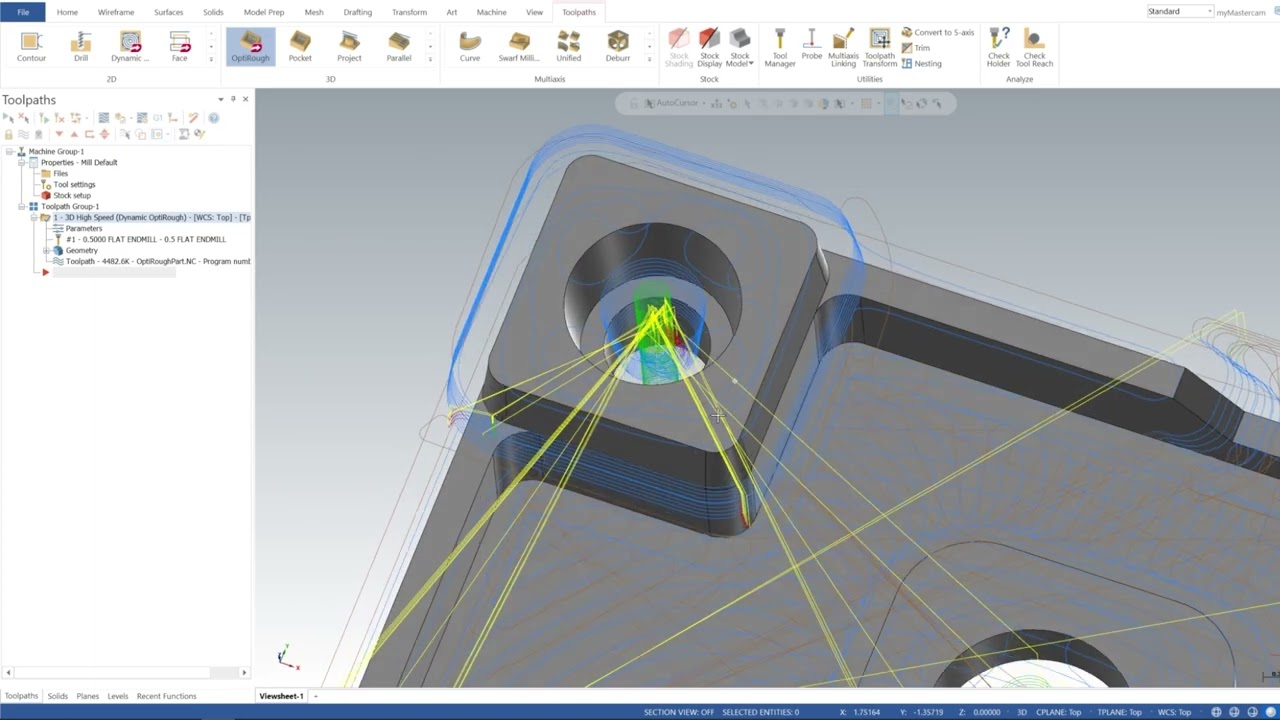The image size is (1280, 720).
Task: Open the Standard layout combo box
Action: coord(1180,11)
